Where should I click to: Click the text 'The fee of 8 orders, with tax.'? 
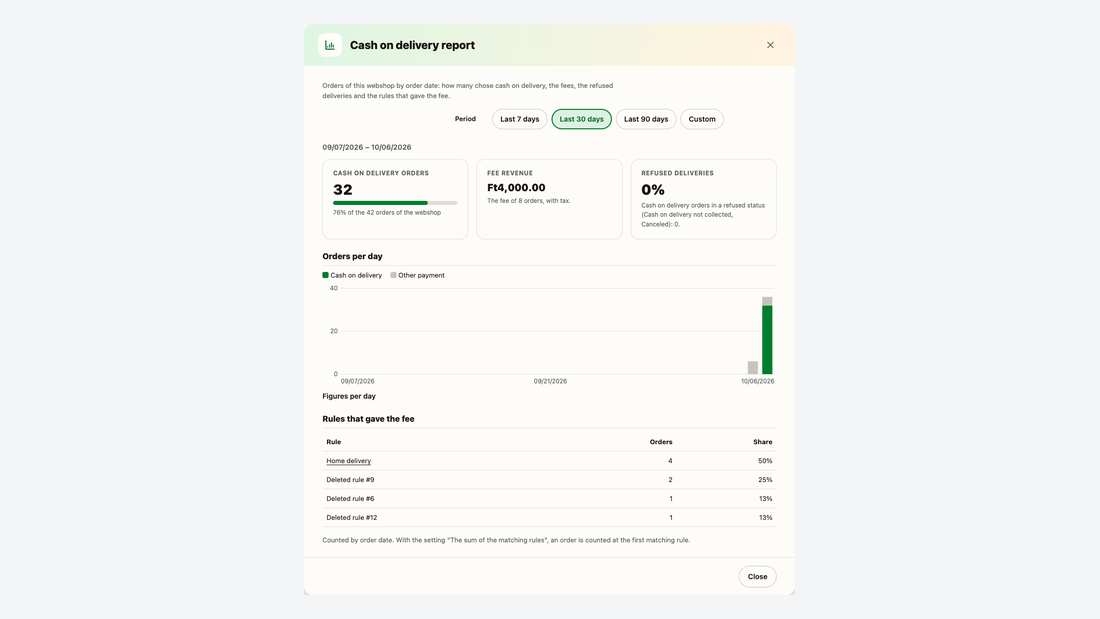529,201
